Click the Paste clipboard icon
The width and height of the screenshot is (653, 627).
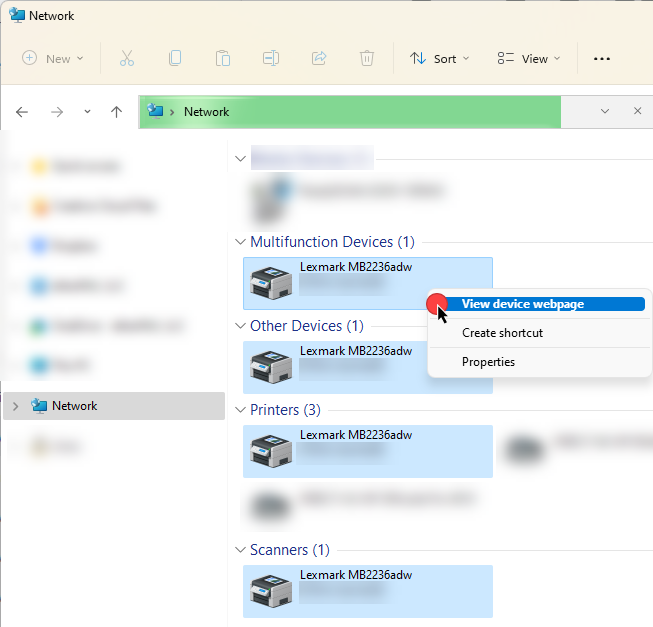click(x=223, y=58)
